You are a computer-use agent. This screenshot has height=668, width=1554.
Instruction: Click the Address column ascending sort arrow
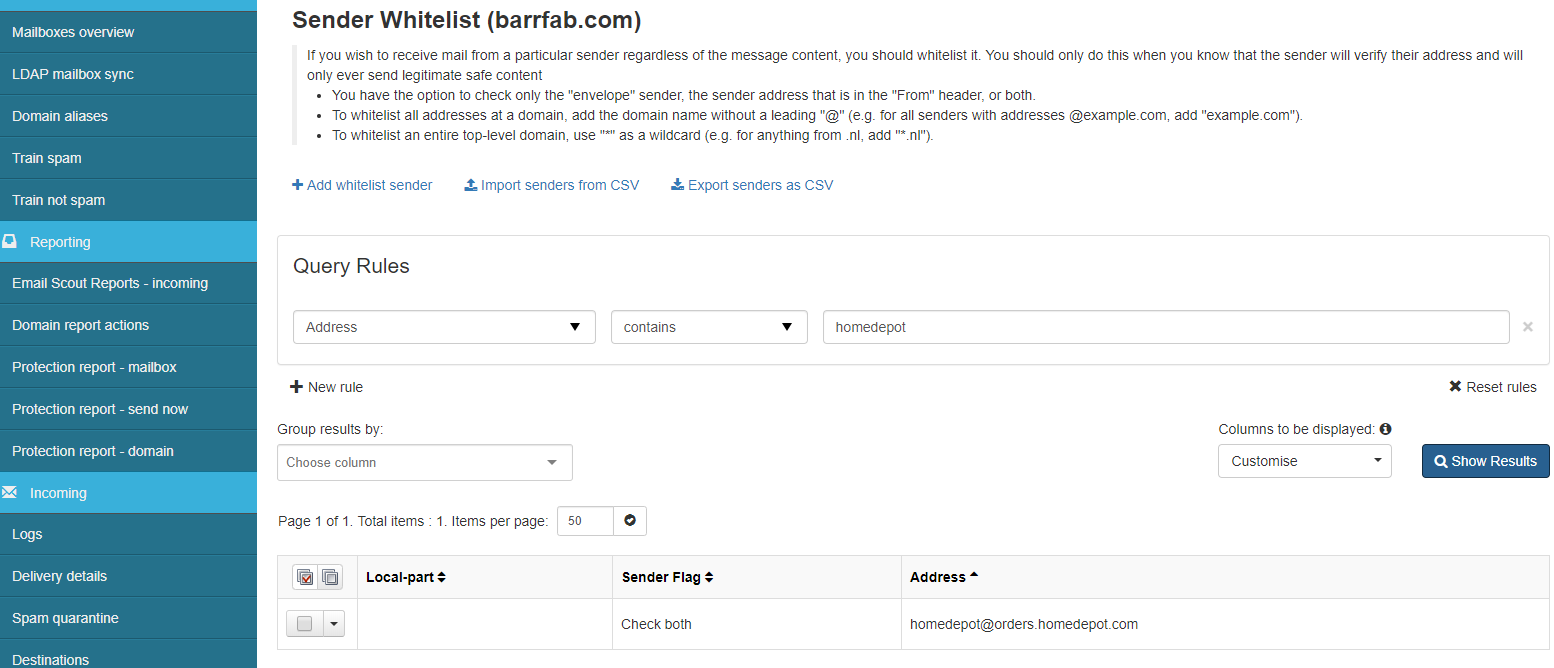[x=974, y=576]
